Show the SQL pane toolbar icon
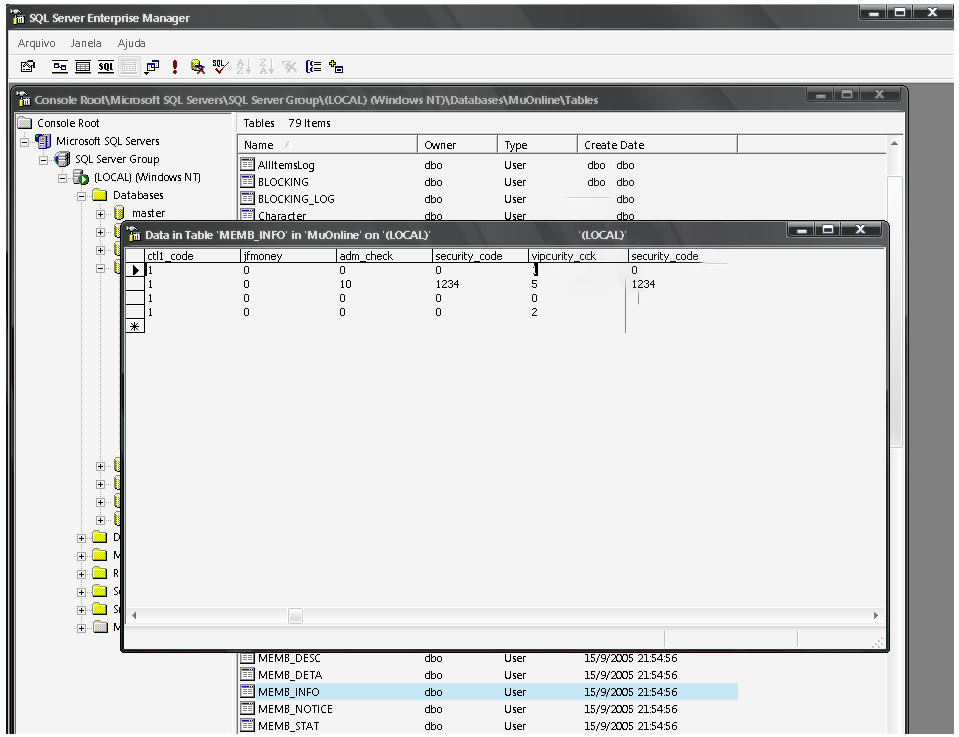The width and height of the screenshot is (959, 737). (x=106, y=67)
